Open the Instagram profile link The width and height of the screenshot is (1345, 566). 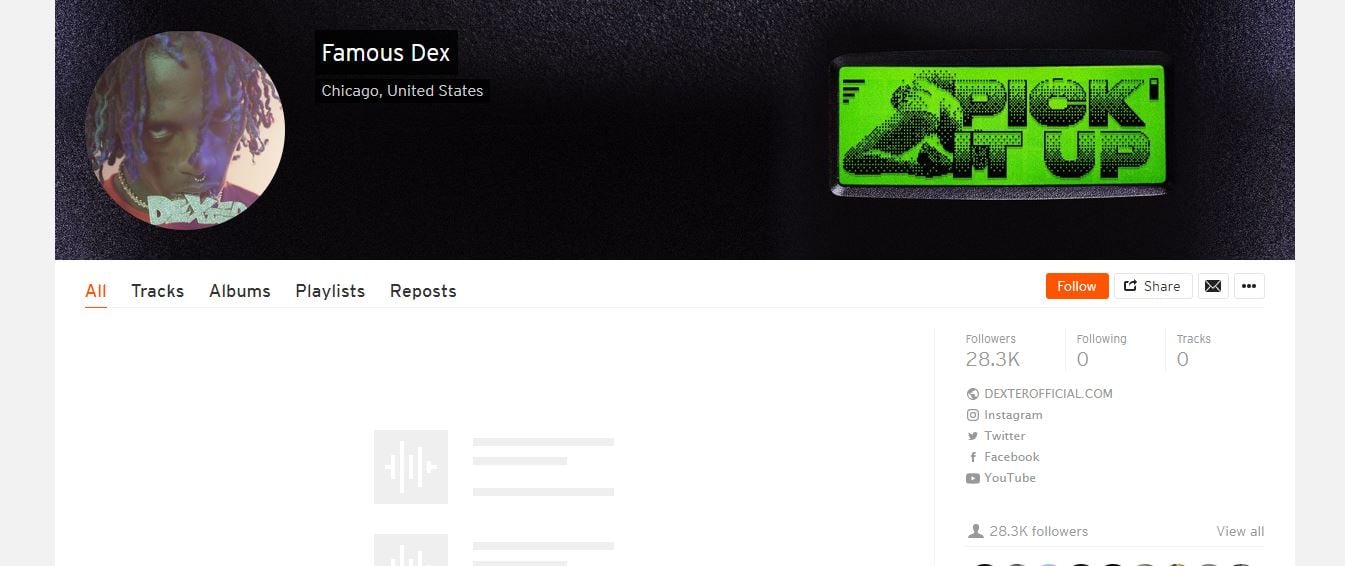[x=1004, y=415]
